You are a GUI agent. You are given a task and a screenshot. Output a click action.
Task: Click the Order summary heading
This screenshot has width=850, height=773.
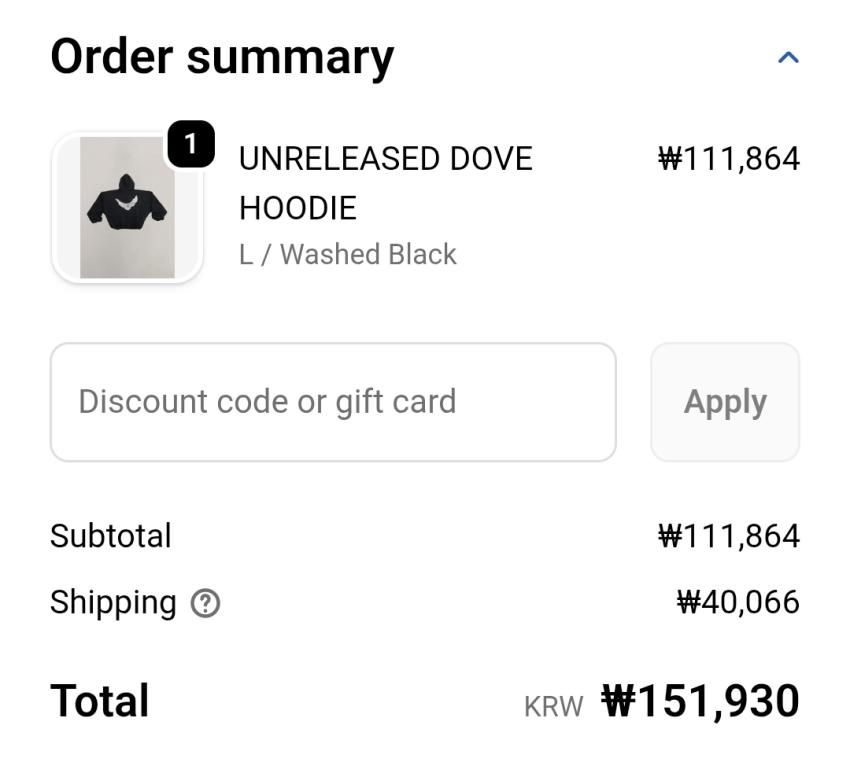point(222,57)
